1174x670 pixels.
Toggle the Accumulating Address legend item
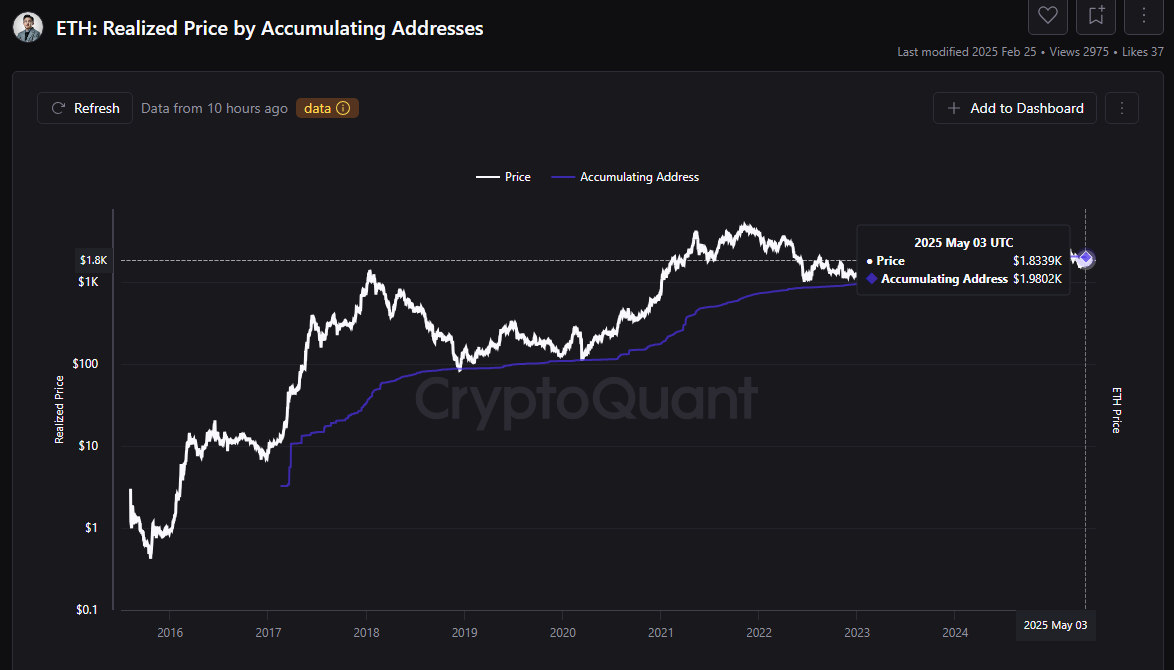point(625,176)
